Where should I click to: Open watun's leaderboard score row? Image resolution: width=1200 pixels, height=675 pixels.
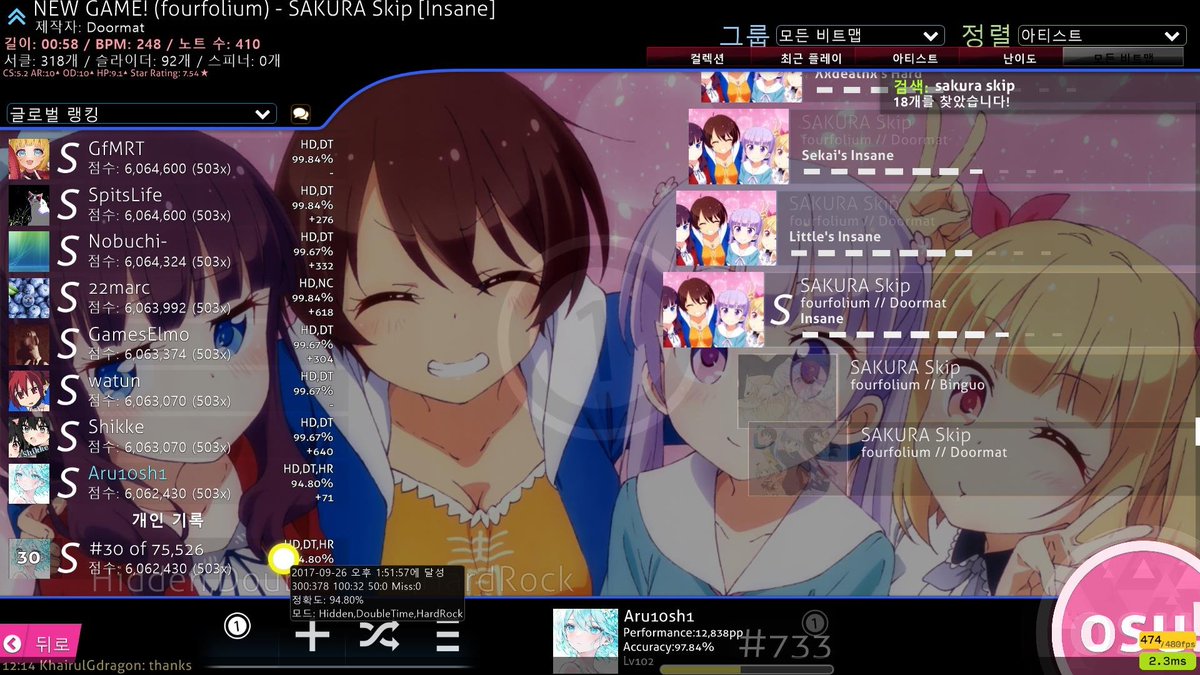coord(170,391)
